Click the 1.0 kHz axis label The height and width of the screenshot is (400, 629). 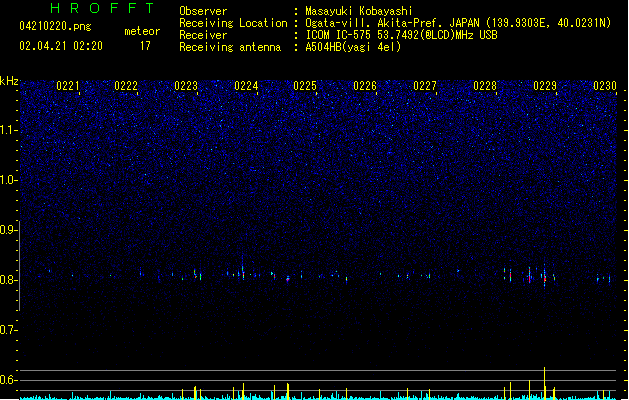[x=8, y=180]
